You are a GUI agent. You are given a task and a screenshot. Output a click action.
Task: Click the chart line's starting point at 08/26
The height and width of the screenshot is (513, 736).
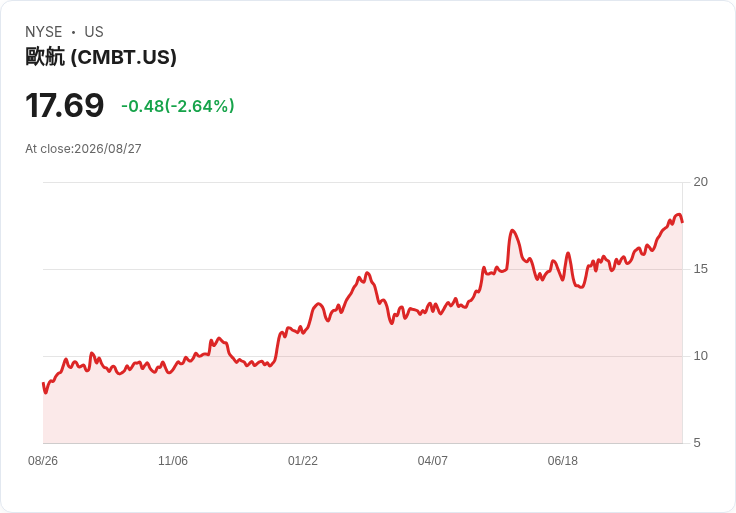[44, 384]
